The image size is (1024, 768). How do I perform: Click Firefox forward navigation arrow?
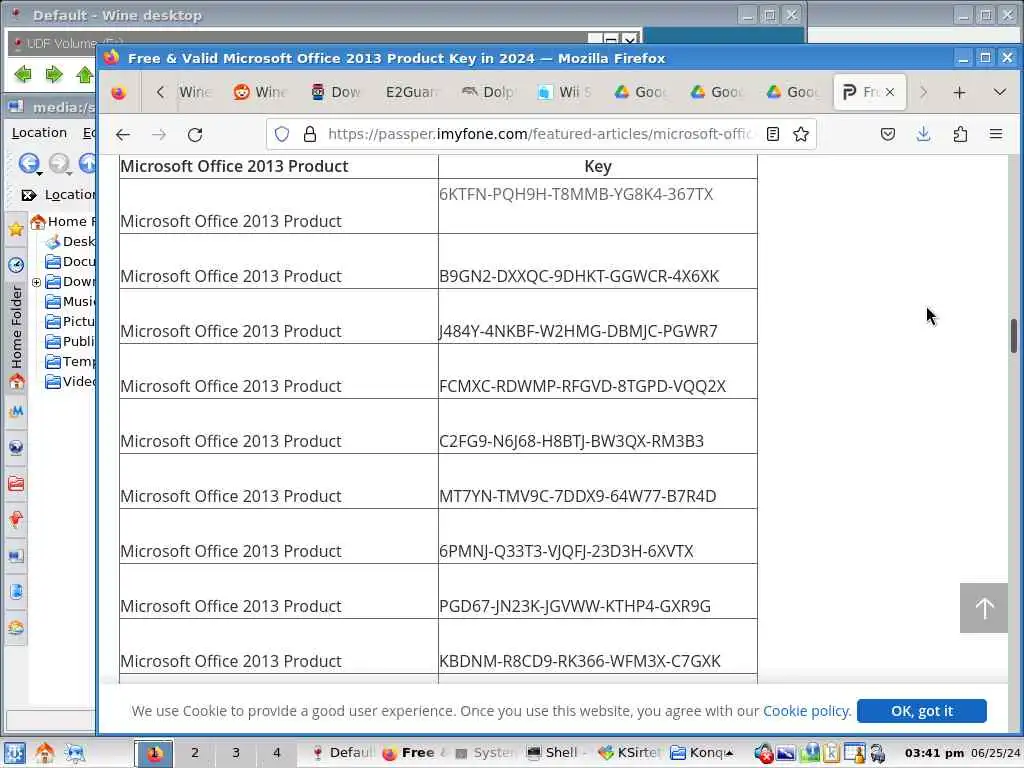159,135
